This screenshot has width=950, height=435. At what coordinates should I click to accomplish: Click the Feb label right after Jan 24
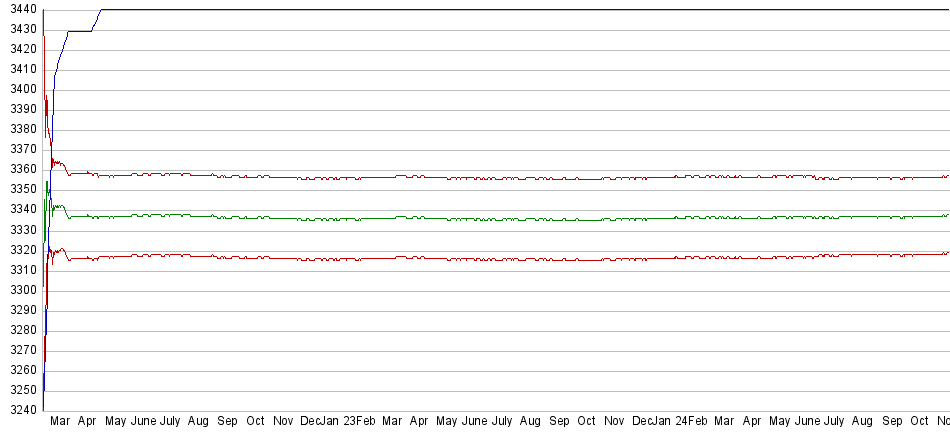click(x=697, y=422)
